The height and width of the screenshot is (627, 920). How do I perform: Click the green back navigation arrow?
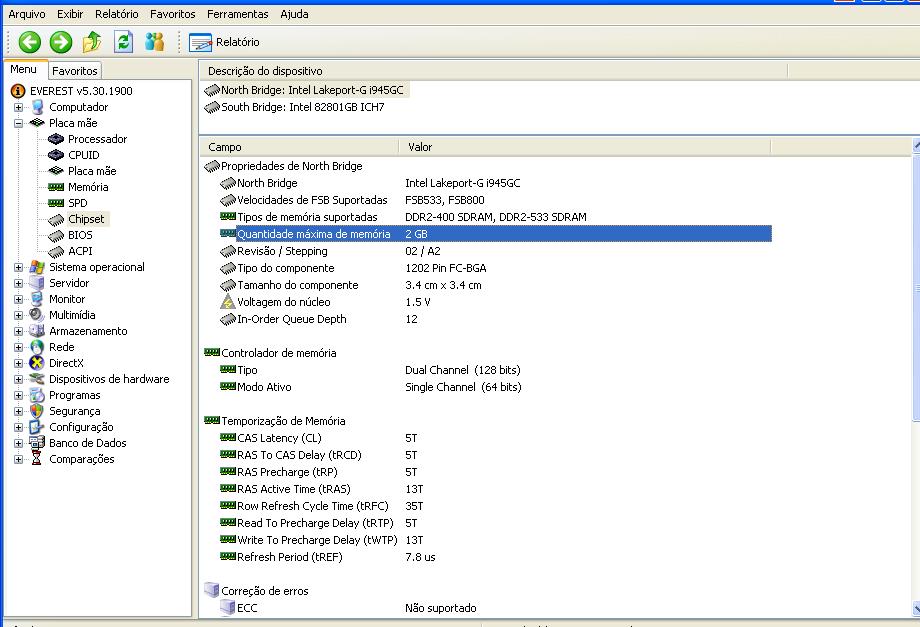point(28,42)
